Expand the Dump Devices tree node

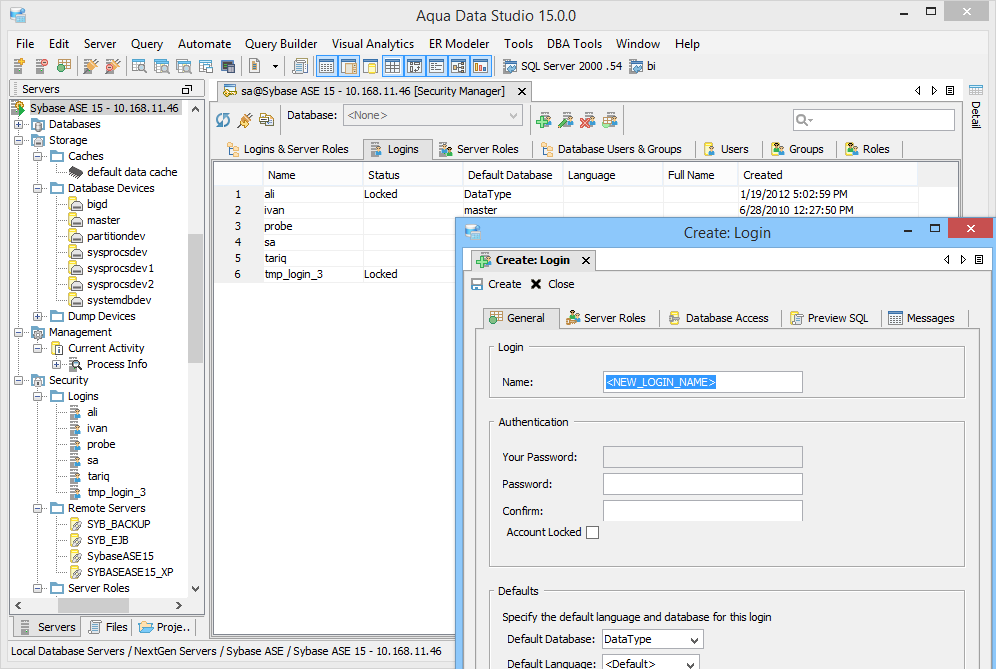pyautogui.click(x=37, y=316)
